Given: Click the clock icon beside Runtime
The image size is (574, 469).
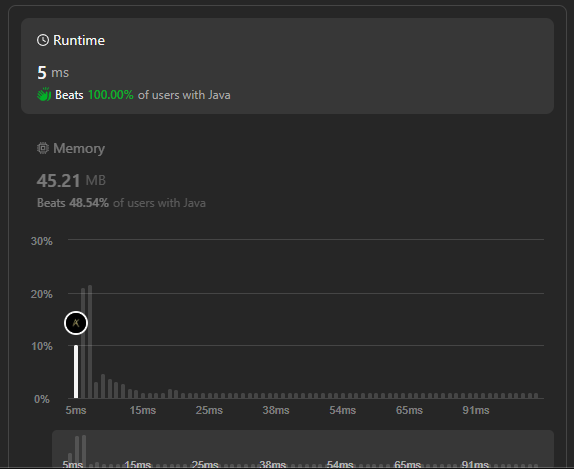Looking at the screenshot, I should click(x=43, y=40).
